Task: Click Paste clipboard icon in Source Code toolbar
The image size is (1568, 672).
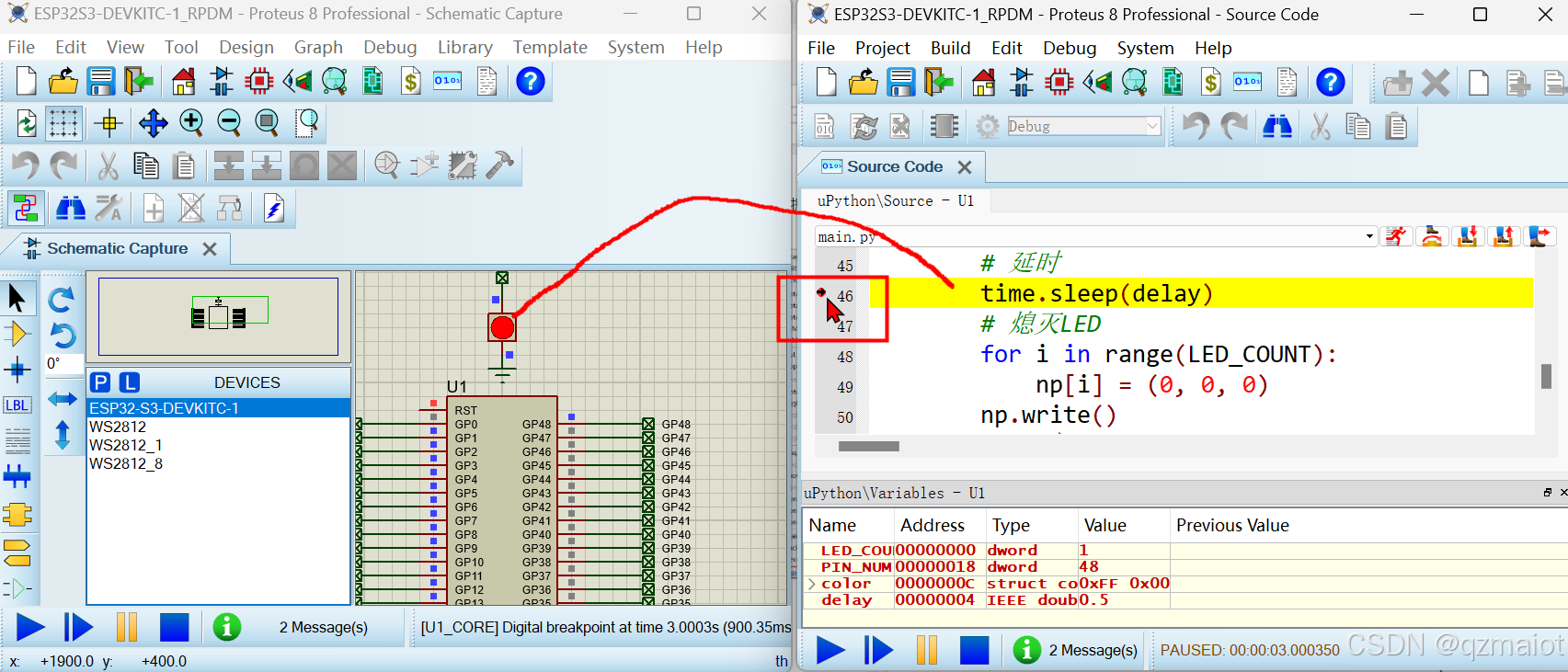Action: 1396,126
